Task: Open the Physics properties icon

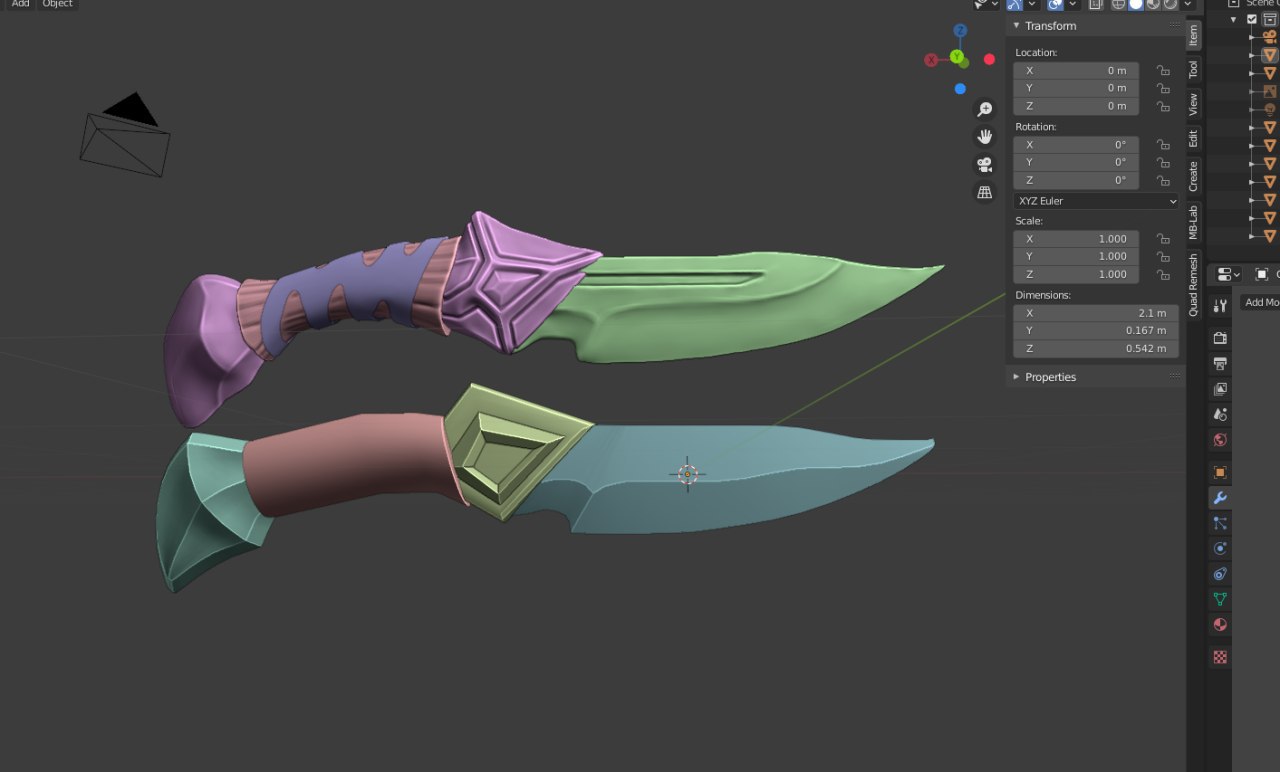Action: [x=1219, y=548]
